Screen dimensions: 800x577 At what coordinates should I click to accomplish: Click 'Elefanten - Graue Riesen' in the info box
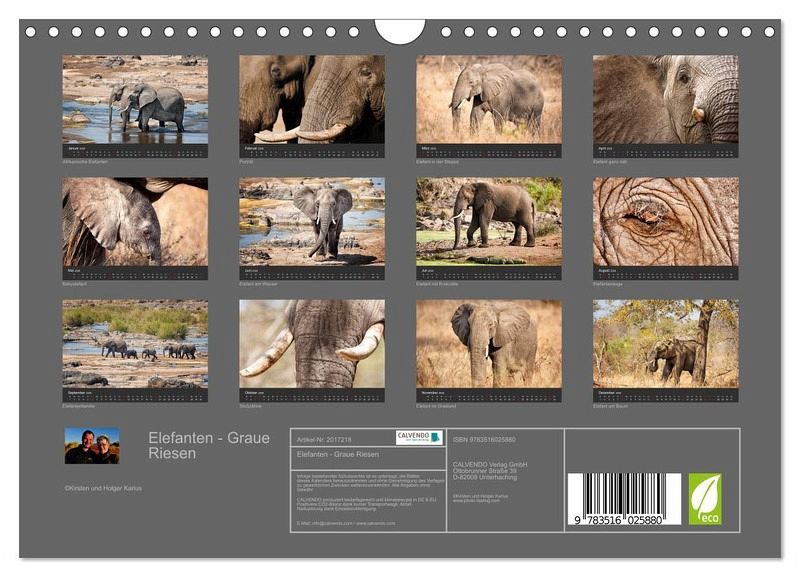338,454
